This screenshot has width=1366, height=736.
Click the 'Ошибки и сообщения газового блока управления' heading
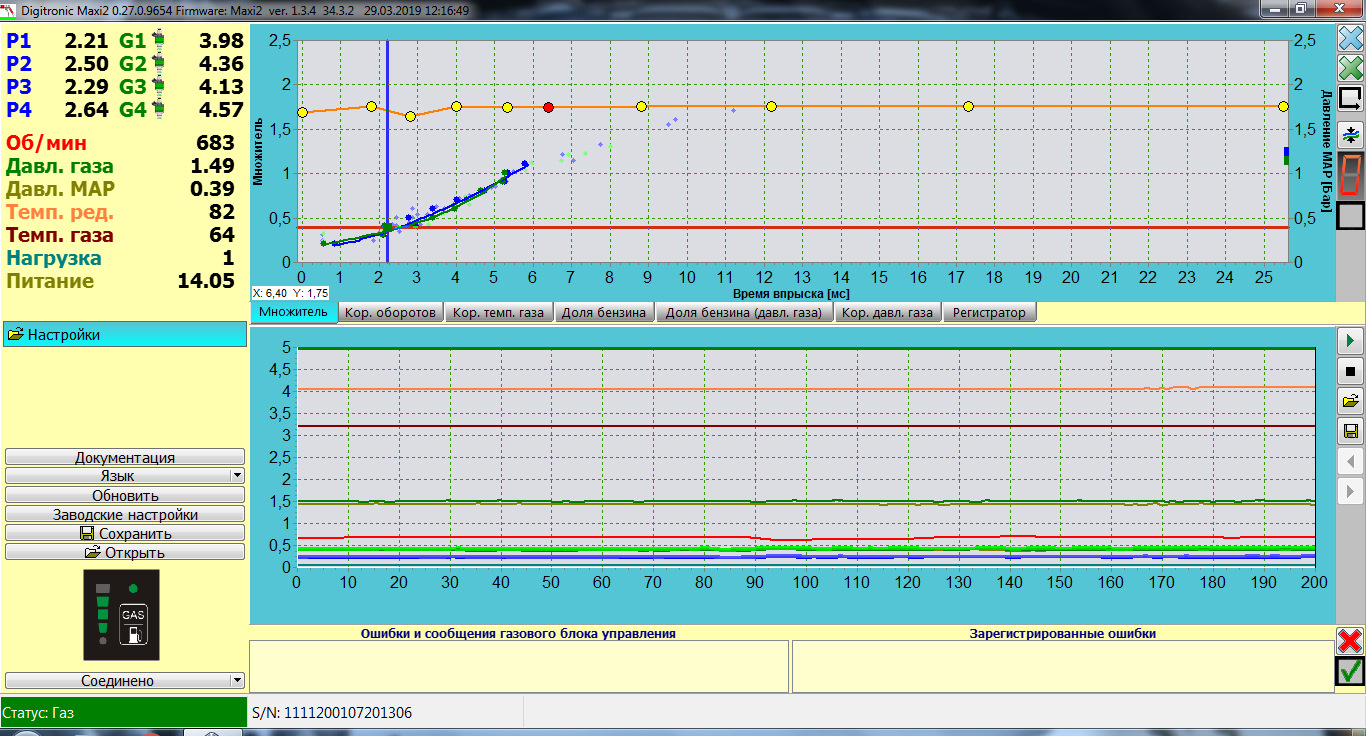(518, 633)
